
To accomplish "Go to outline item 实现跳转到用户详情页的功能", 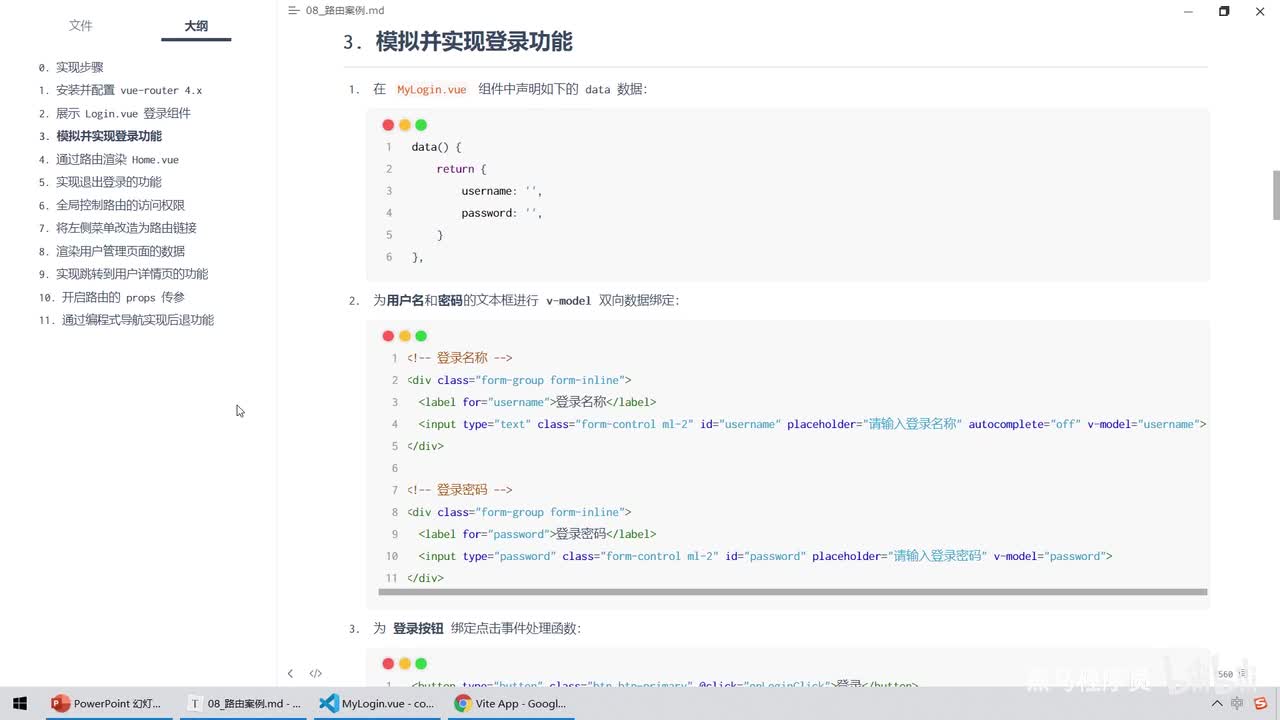I will tap(123, 274).
